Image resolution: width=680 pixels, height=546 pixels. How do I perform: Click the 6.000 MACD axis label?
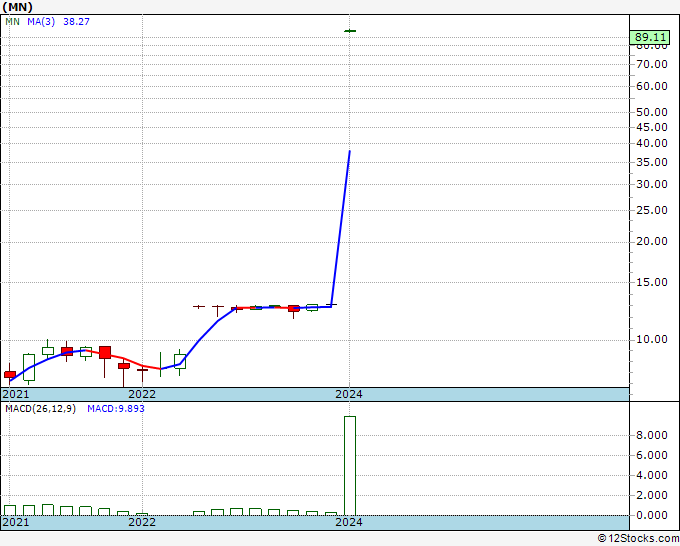point(652,455)
